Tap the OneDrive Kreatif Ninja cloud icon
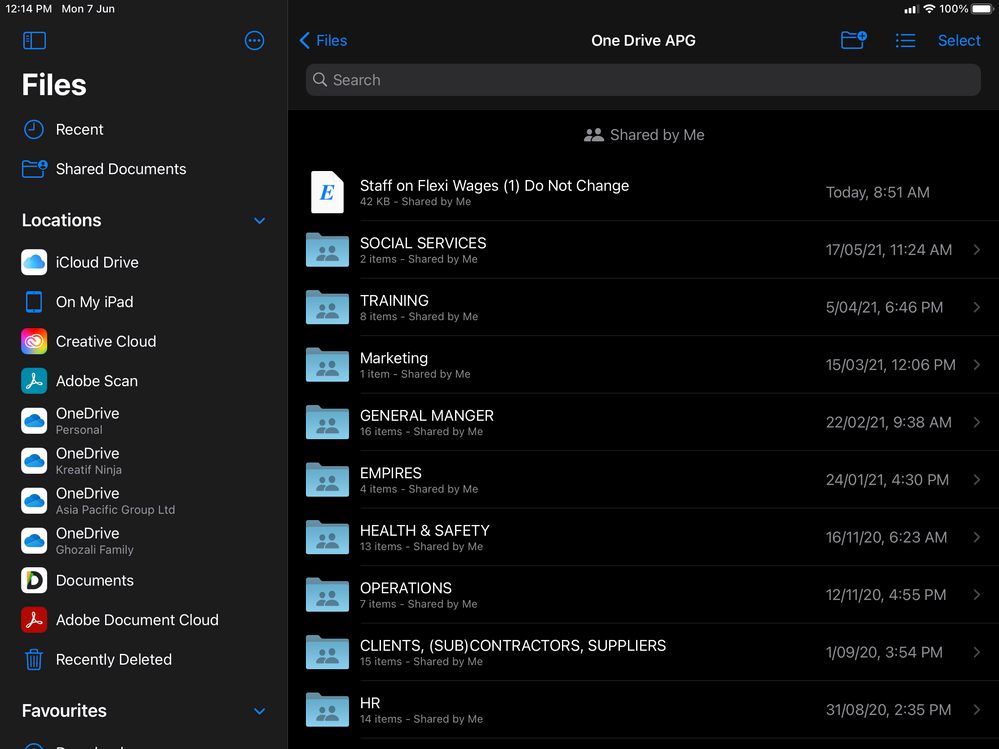 tap(34, 461)
